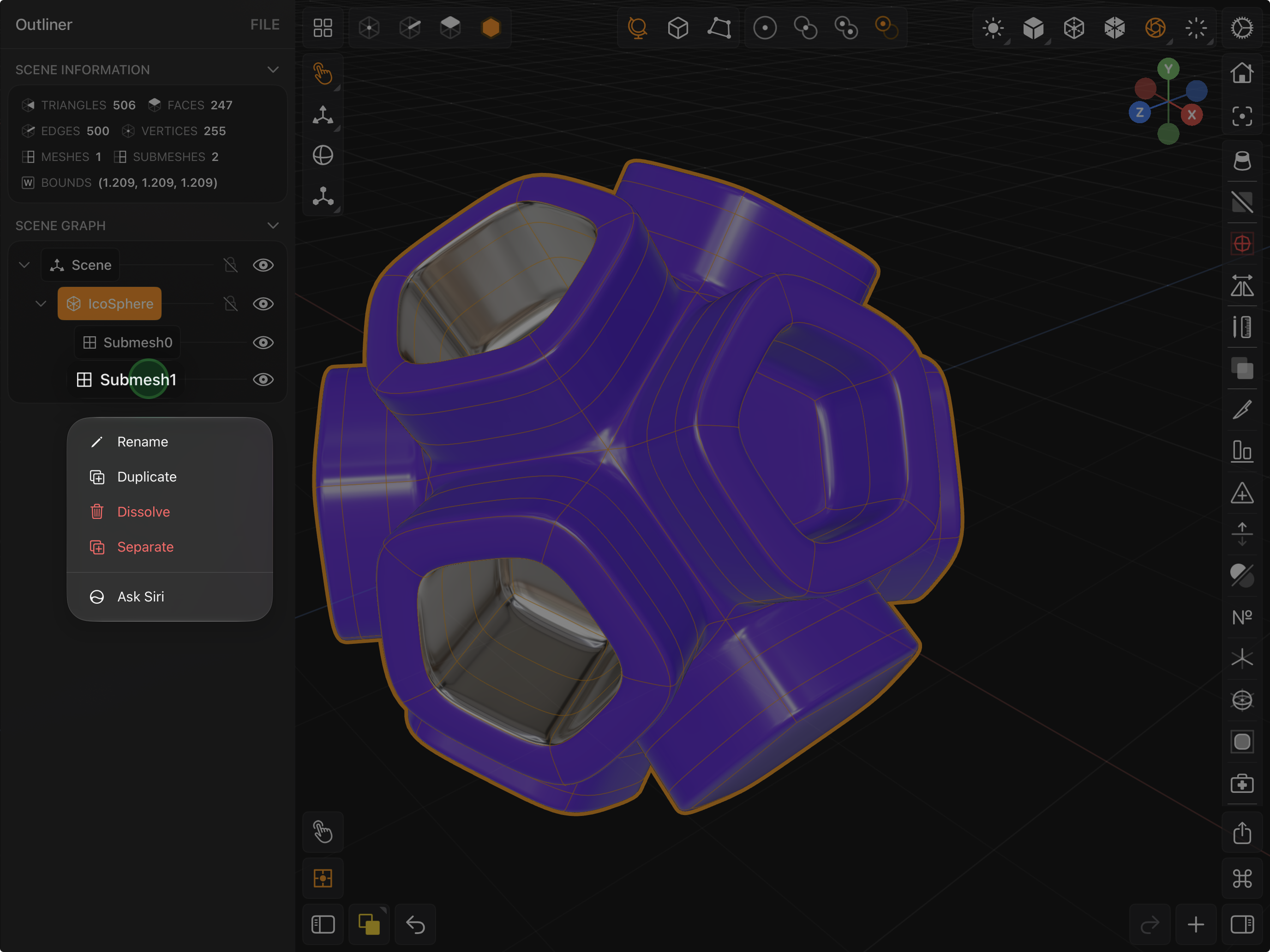Click Ask Siri menu entry

[x=169, y=597]
